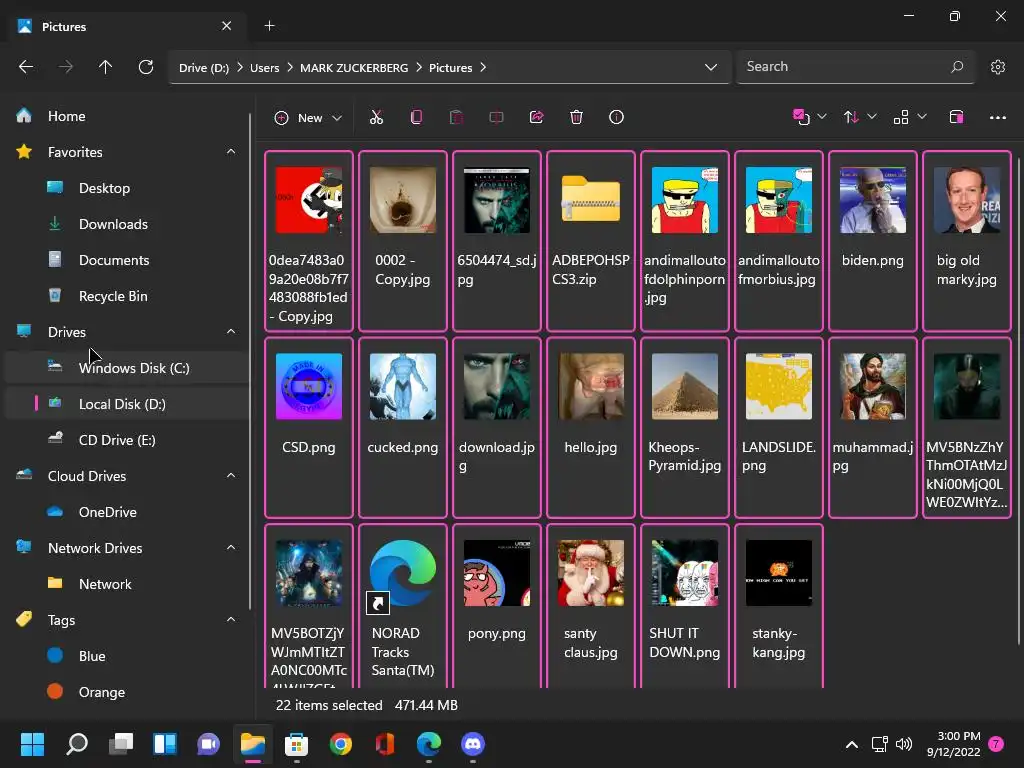Screen dimensions: 1024x768
Task: Select the Pictures tab
Action: tap(125, 26)
